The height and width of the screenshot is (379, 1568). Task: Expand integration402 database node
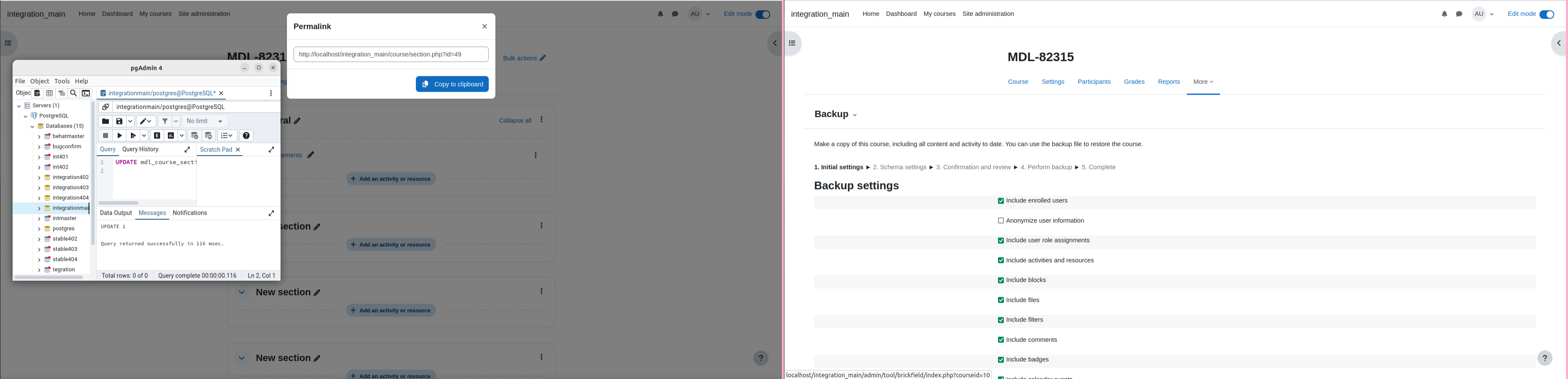39,177
